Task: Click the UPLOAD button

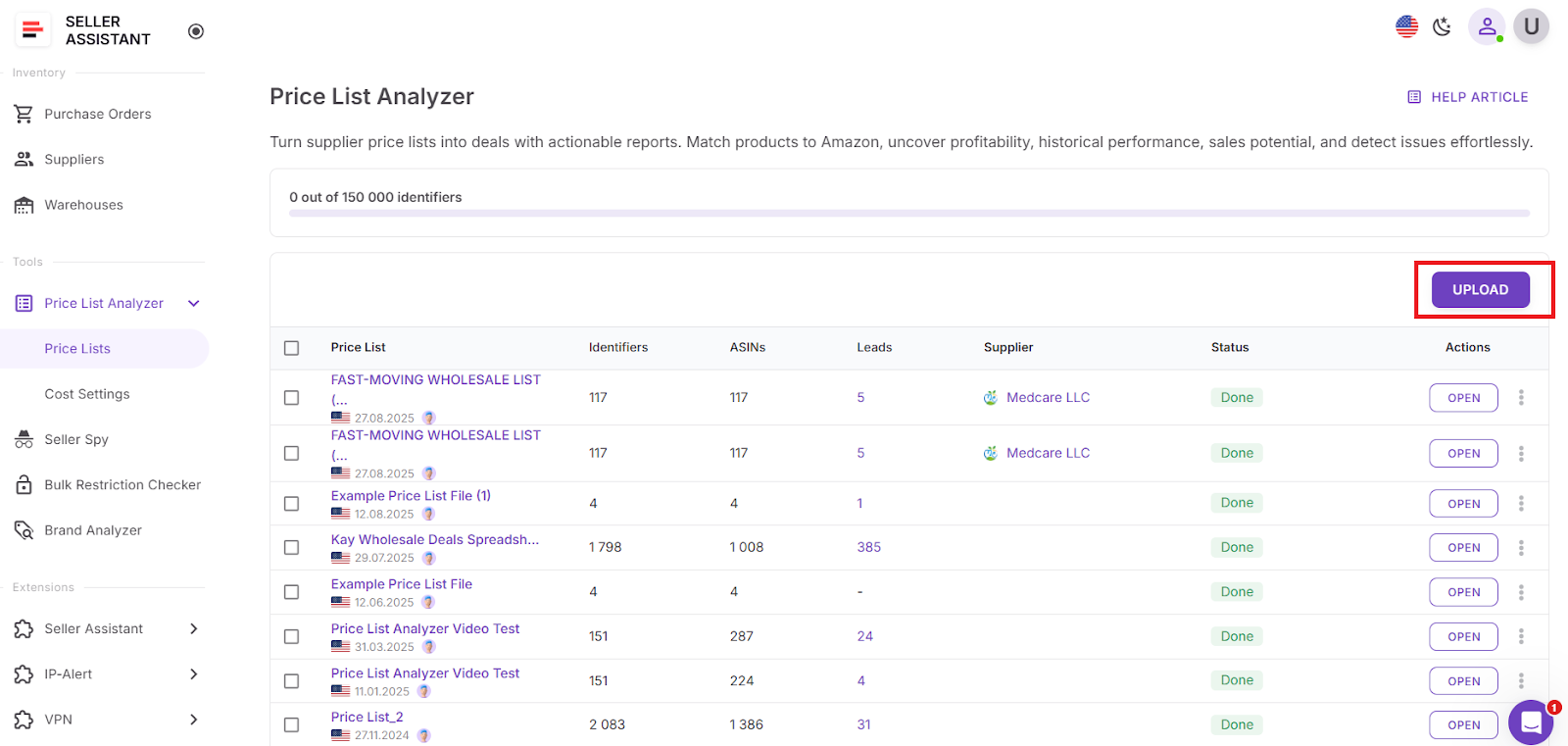Action: click(x=1481, y=290)
